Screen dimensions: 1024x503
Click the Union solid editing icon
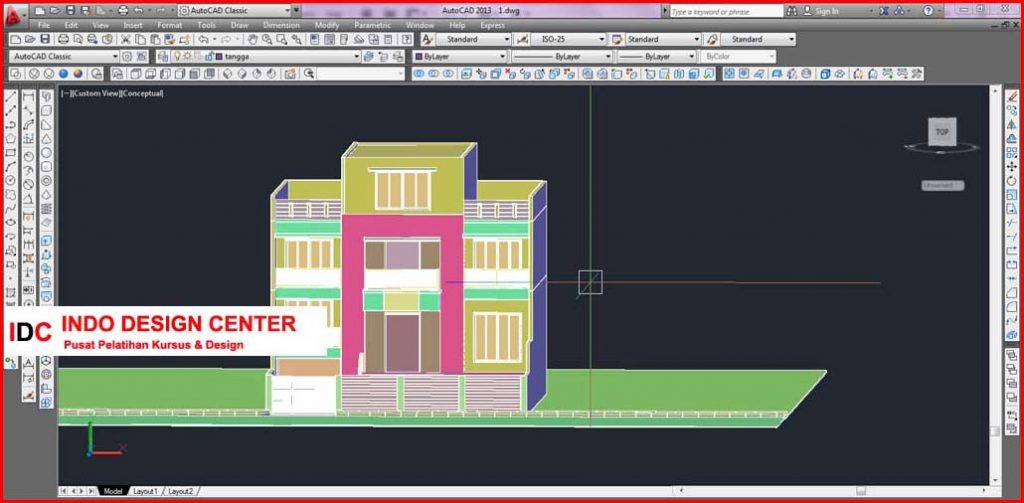pos(419,74)
